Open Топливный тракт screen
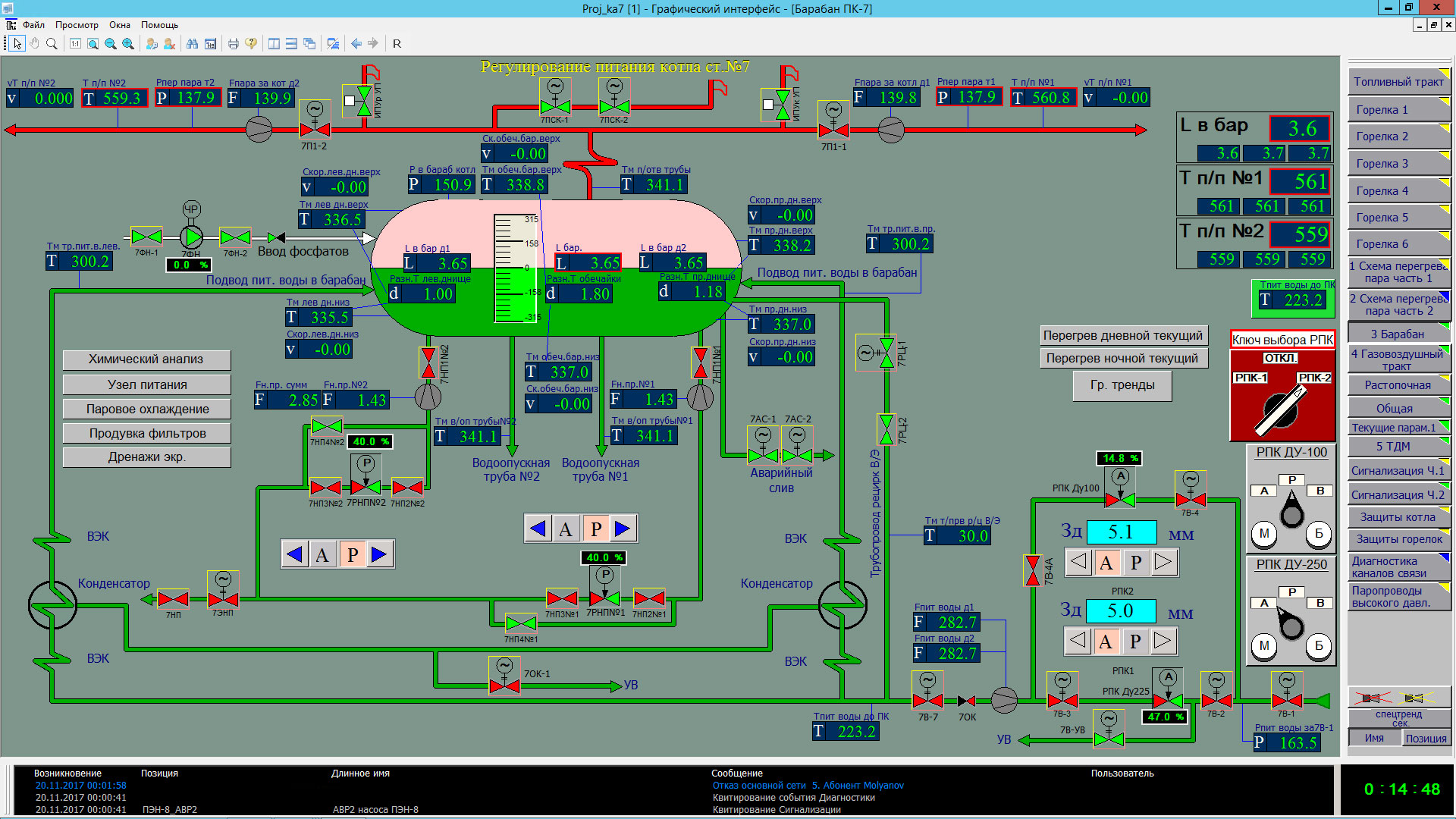Image resolution: width=1456 pixels, height=819 pixels. (x=1399, y=82)
